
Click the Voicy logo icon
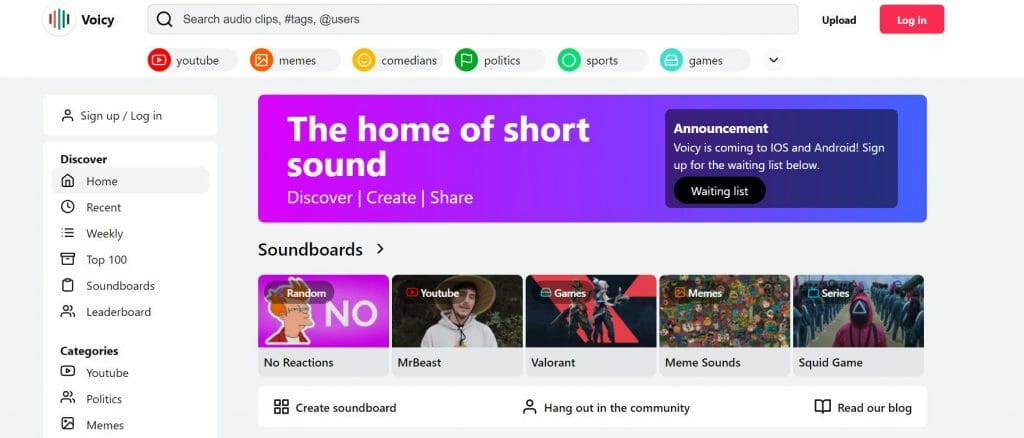[x=59, y=20]
